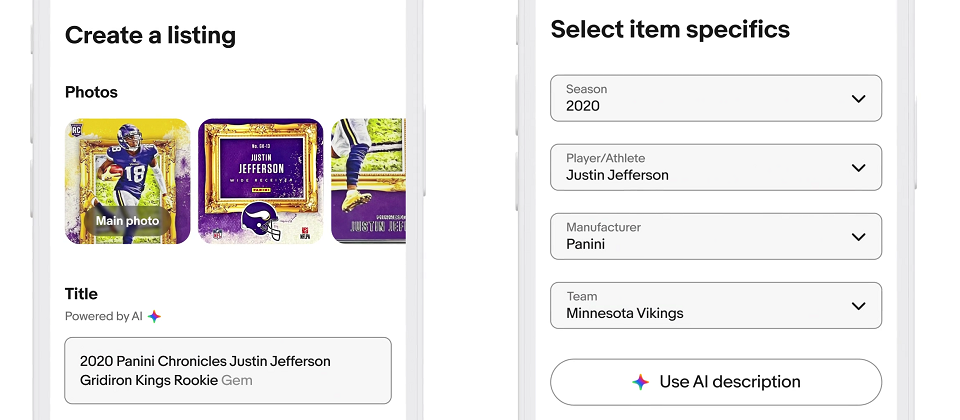Select the Justin Jefferson card back photo

tap(261, 181)
